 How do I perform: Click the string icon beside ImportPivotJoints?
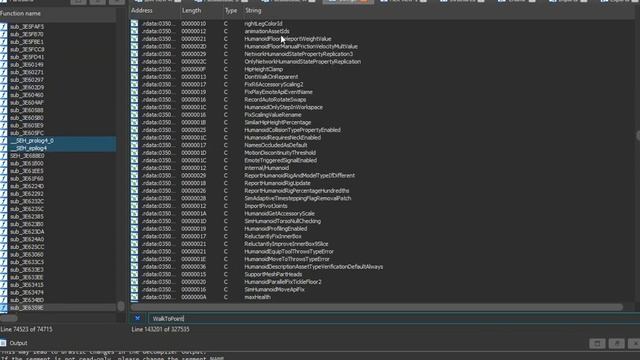(x=134, y=206)
